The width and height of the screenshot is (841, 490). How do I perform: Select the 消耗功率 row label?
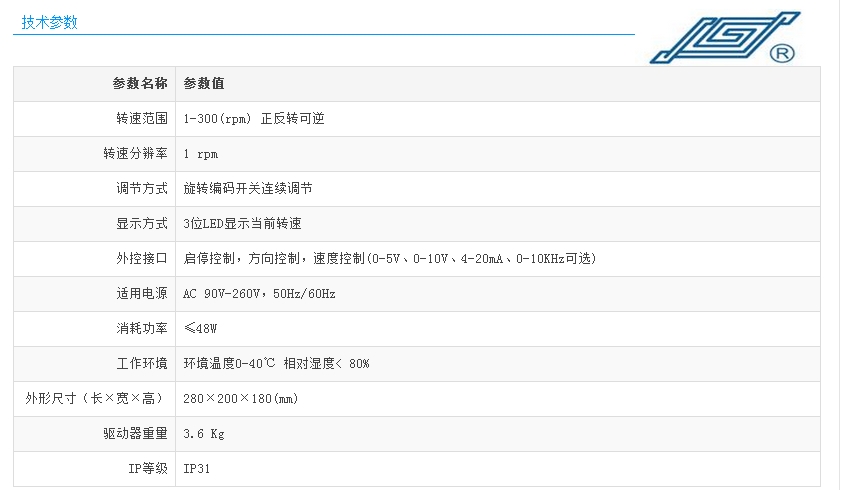point(141,329)
